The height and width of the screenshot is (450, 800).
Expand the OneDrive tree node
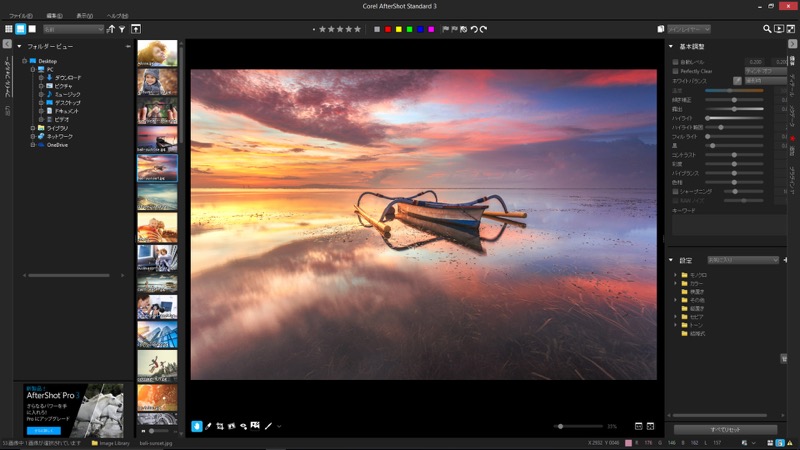pyautogui.click(x=33, y=145)
